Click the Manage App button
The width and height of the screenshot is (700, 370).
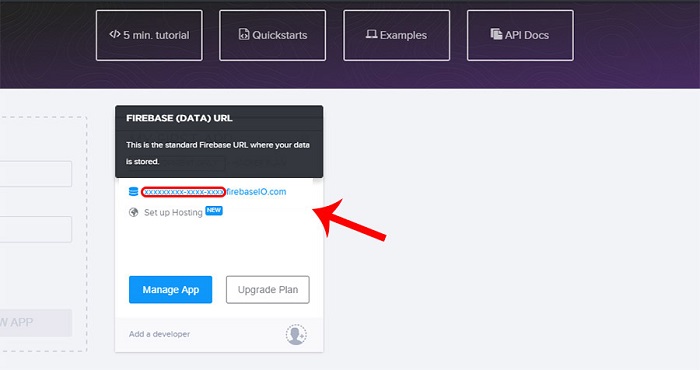tap(171, 290)
